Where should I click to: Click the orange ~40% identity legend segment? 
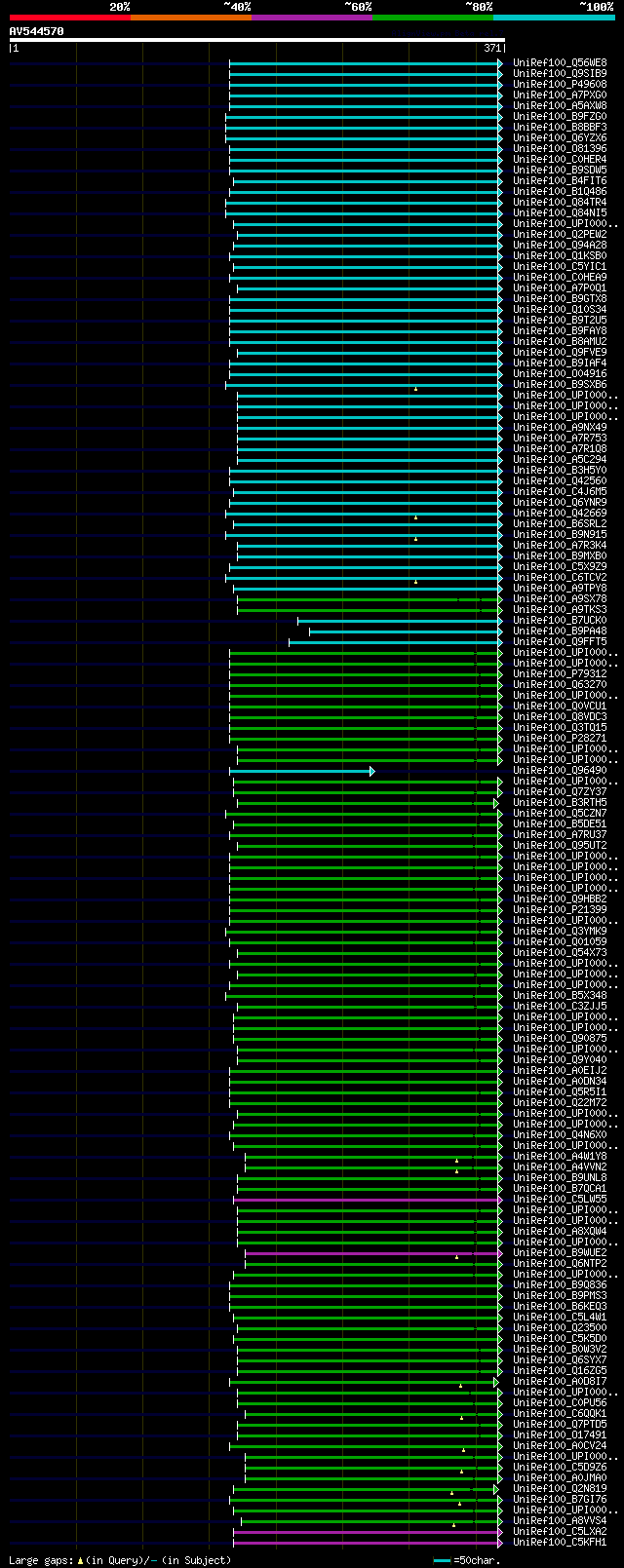point(190,18)
